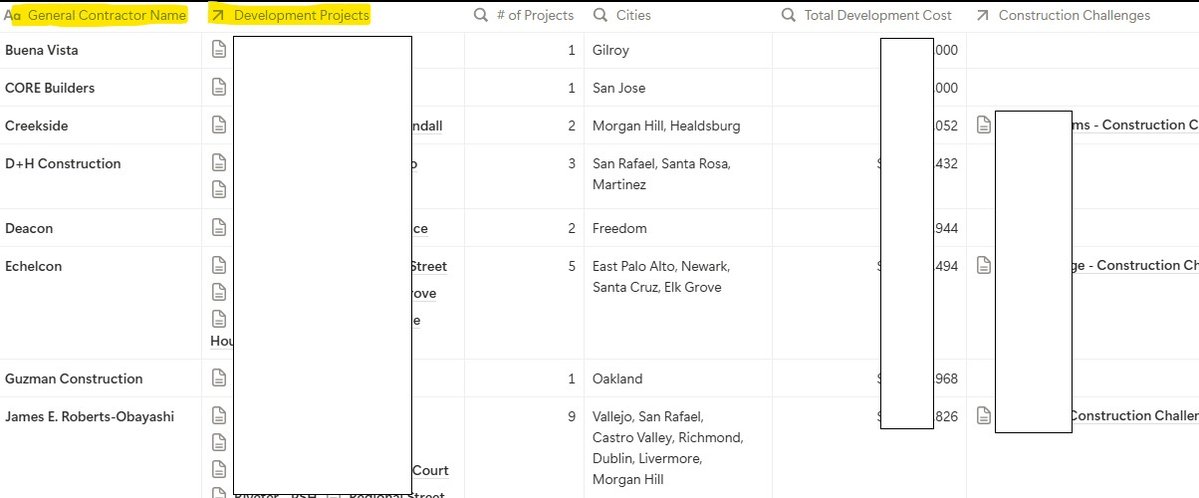
Task: Open the Construction Challenges page icon in the Creekside row
Action: coord(984,125)
